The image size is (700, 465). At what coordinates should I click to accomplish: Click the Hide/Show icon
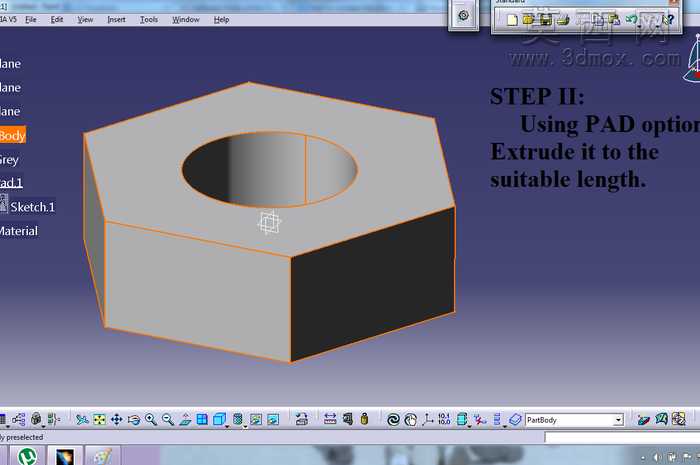(256, 419)
